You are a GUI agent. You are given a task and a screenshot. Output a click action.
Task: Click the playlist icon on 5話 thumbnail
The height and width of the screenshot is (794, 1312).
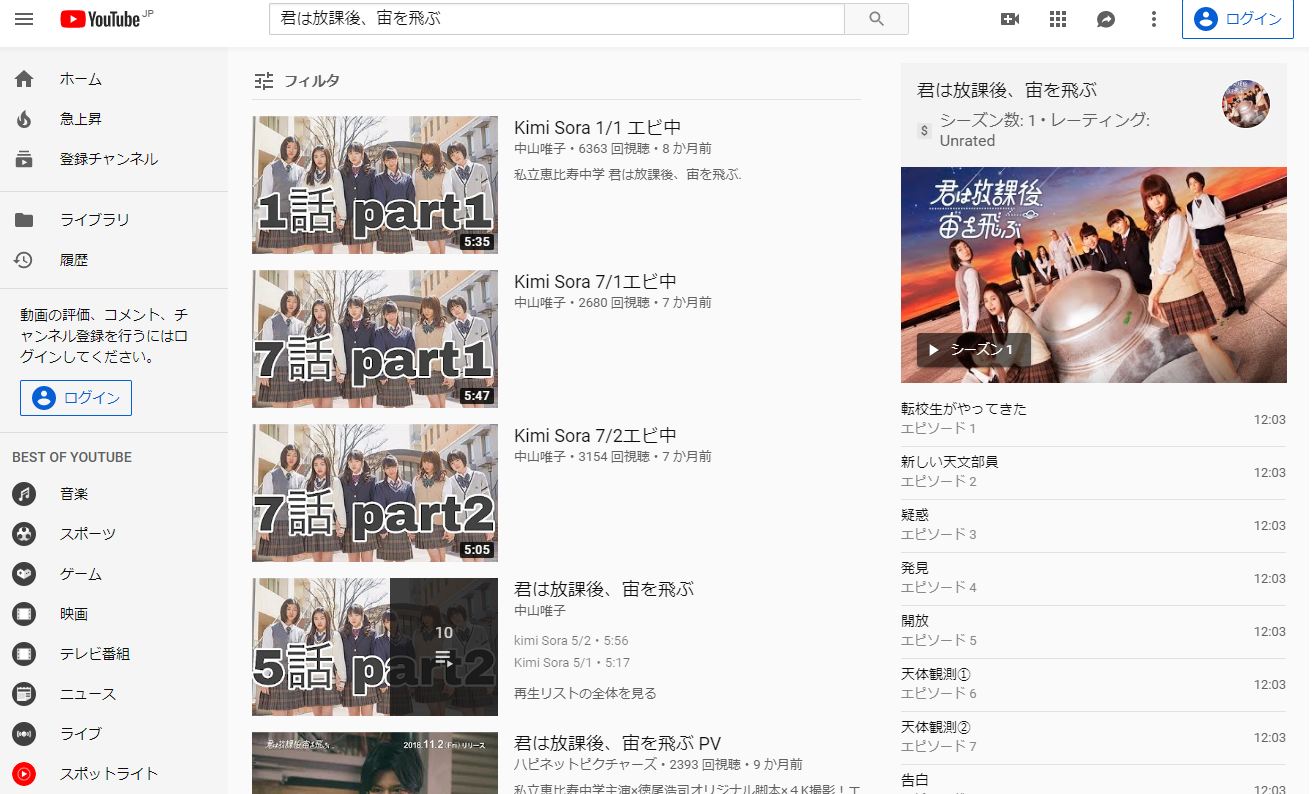[444, 658]
